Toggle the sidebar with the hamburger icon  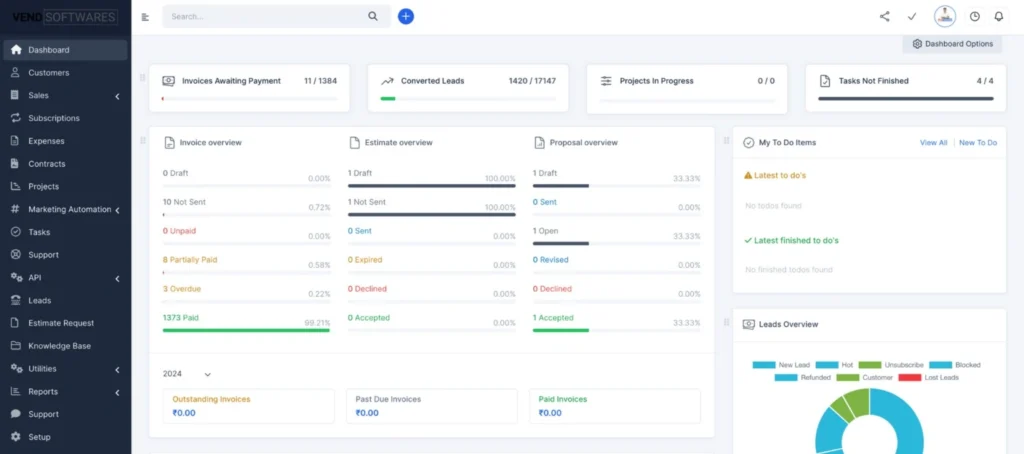(146, 17)
